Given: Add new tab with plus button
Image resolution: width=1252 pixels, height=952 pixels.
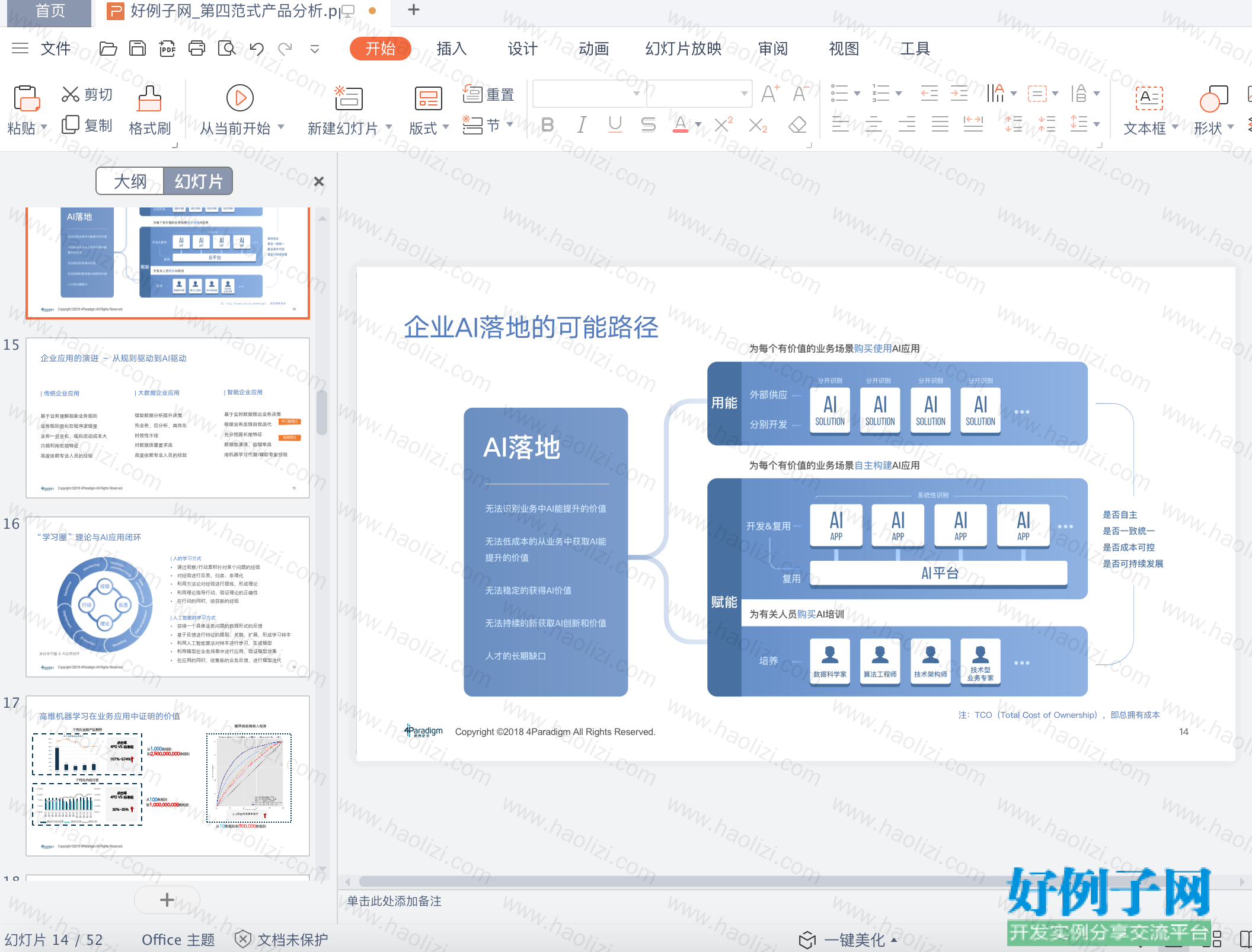Looking at the screenshot, I should click(414, 10).
